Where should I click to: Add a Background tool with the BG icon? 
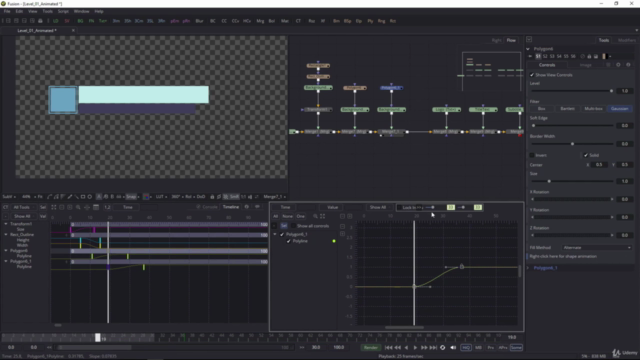[80, 21]
